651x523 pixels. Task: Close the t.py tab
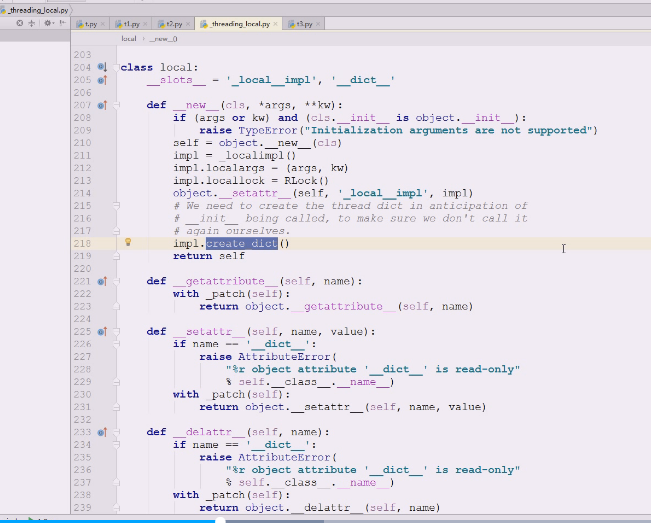[x=103, y=24]
